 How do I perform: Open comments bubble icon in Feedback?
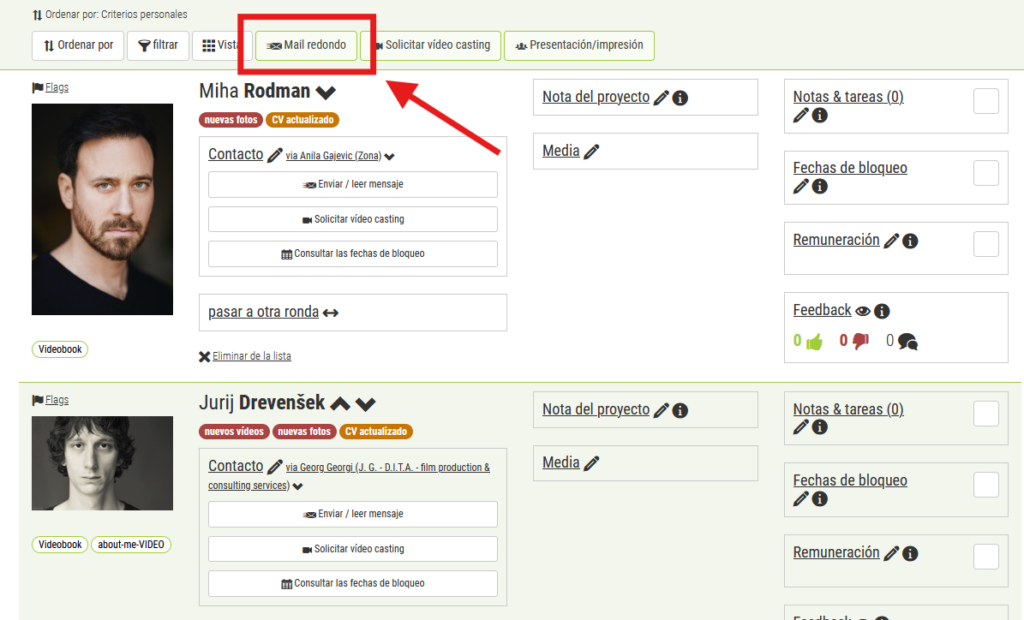click(x=907, y=342)
